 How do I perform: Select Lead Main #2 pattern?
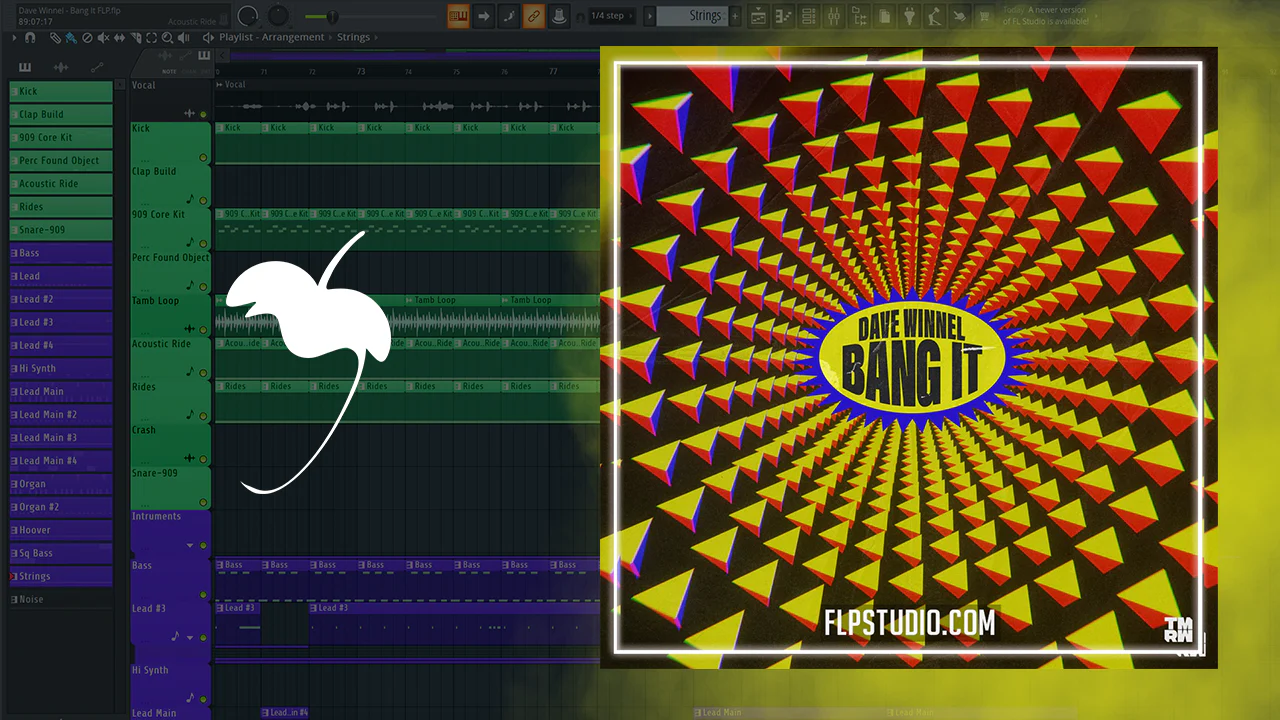pyautogui.click(x=61, y=414)
